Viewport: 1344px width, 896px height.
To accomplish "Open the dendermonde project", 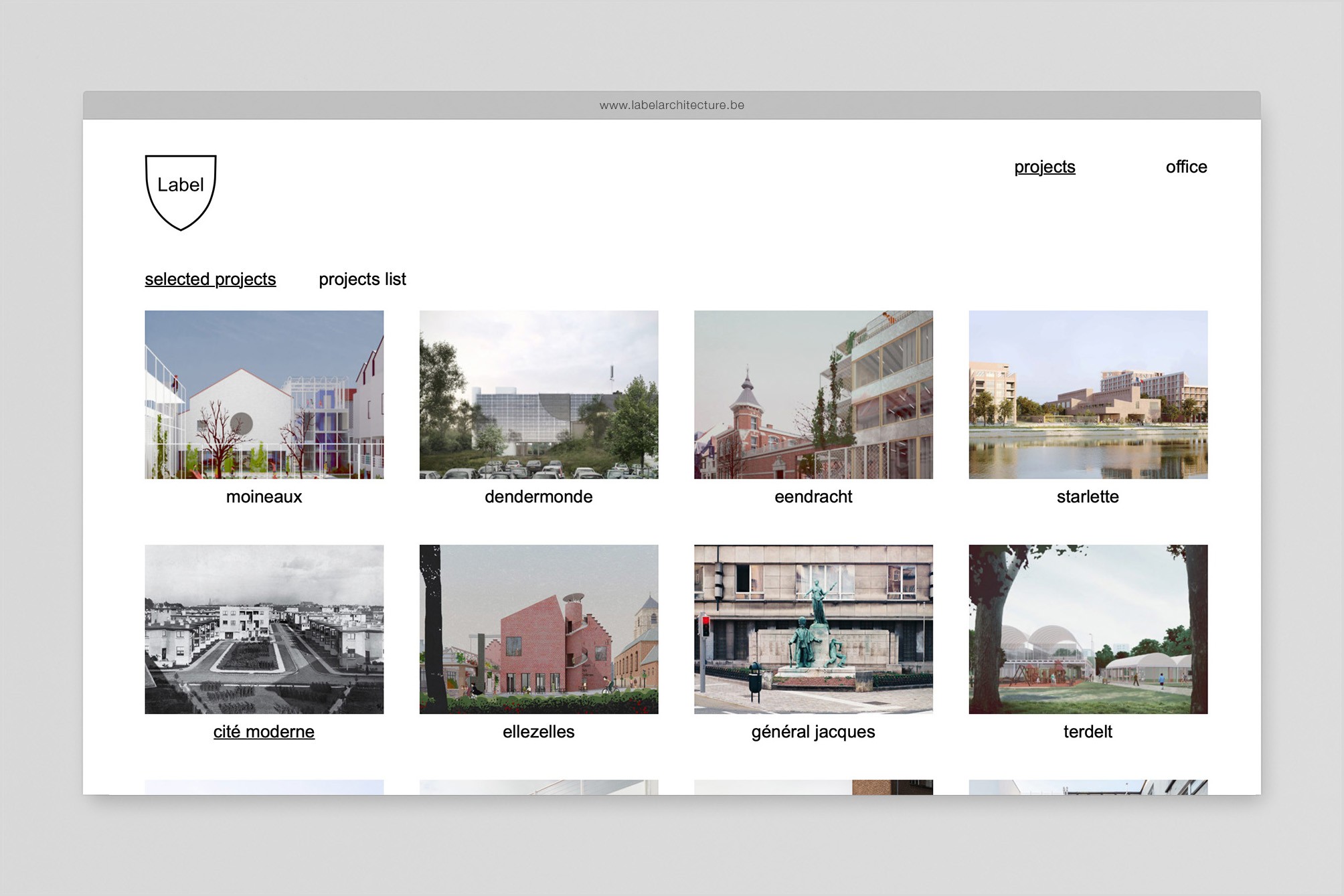I will click(538, 395).
